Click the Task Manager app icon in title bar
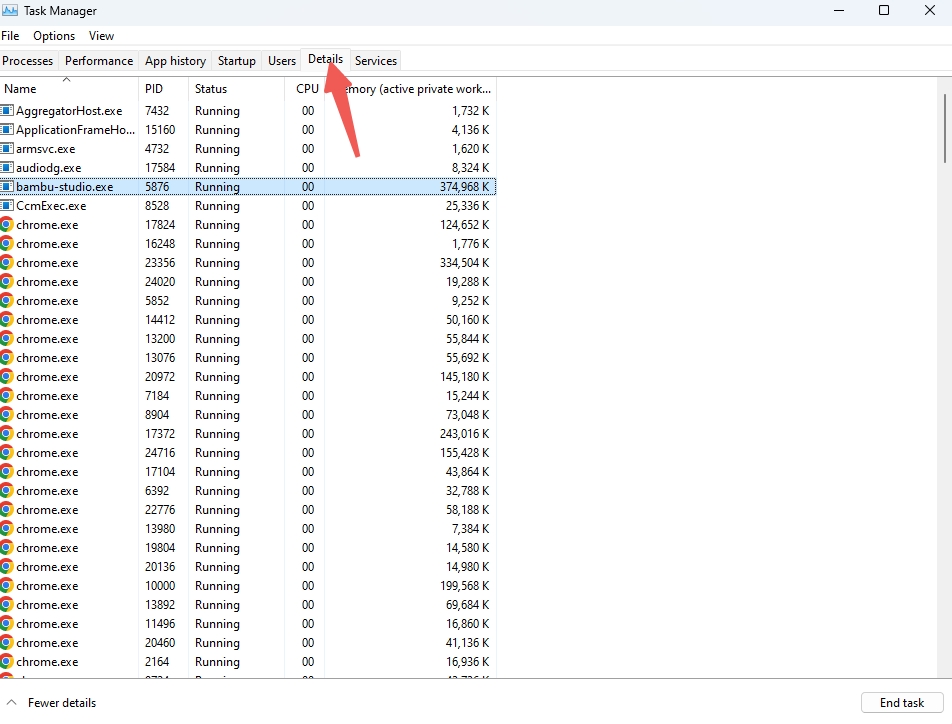The image size is (952, 724). pos(10,10)
